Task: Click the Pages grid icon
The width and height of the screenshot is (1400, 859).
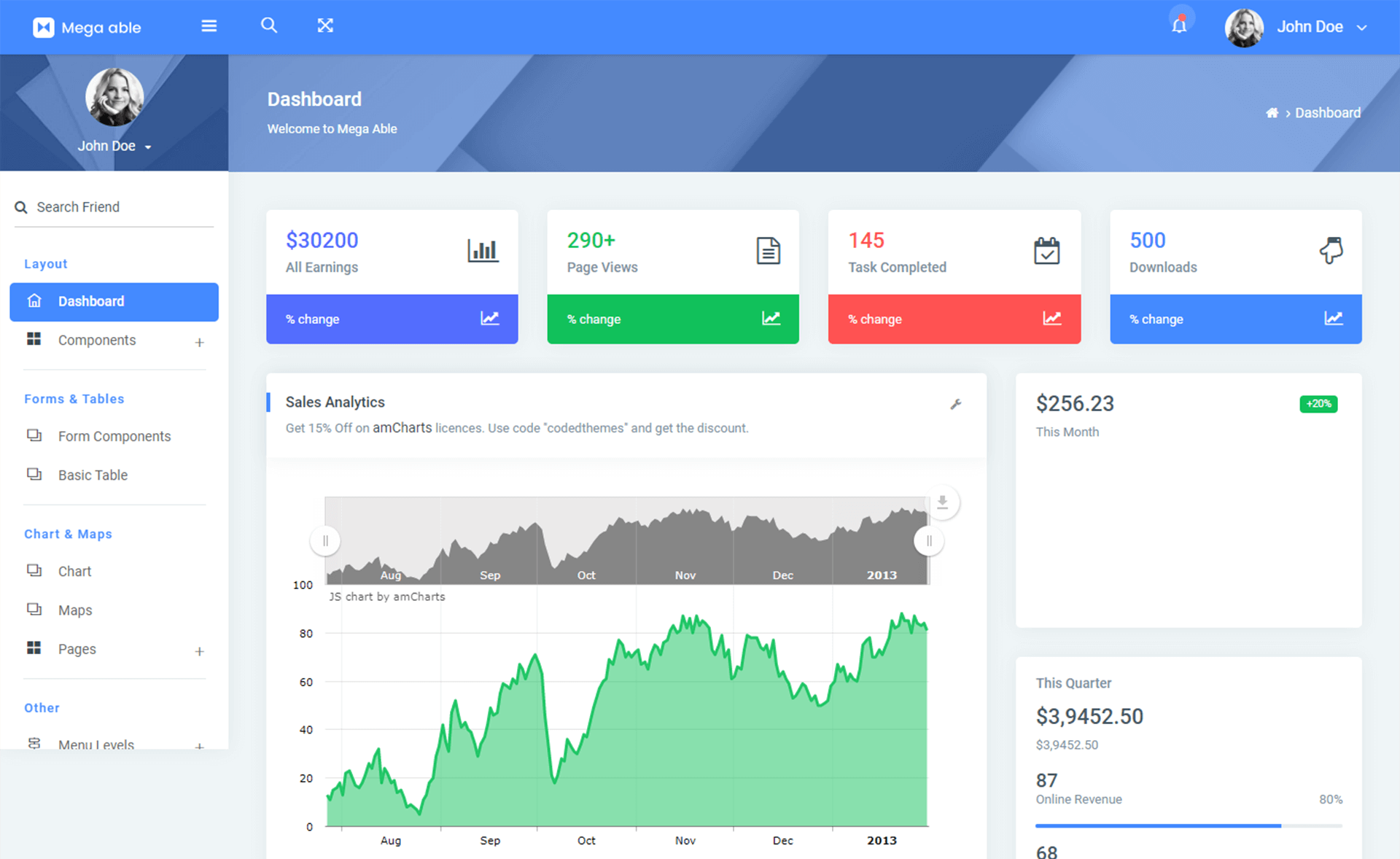Action: (x=34, y=648)
